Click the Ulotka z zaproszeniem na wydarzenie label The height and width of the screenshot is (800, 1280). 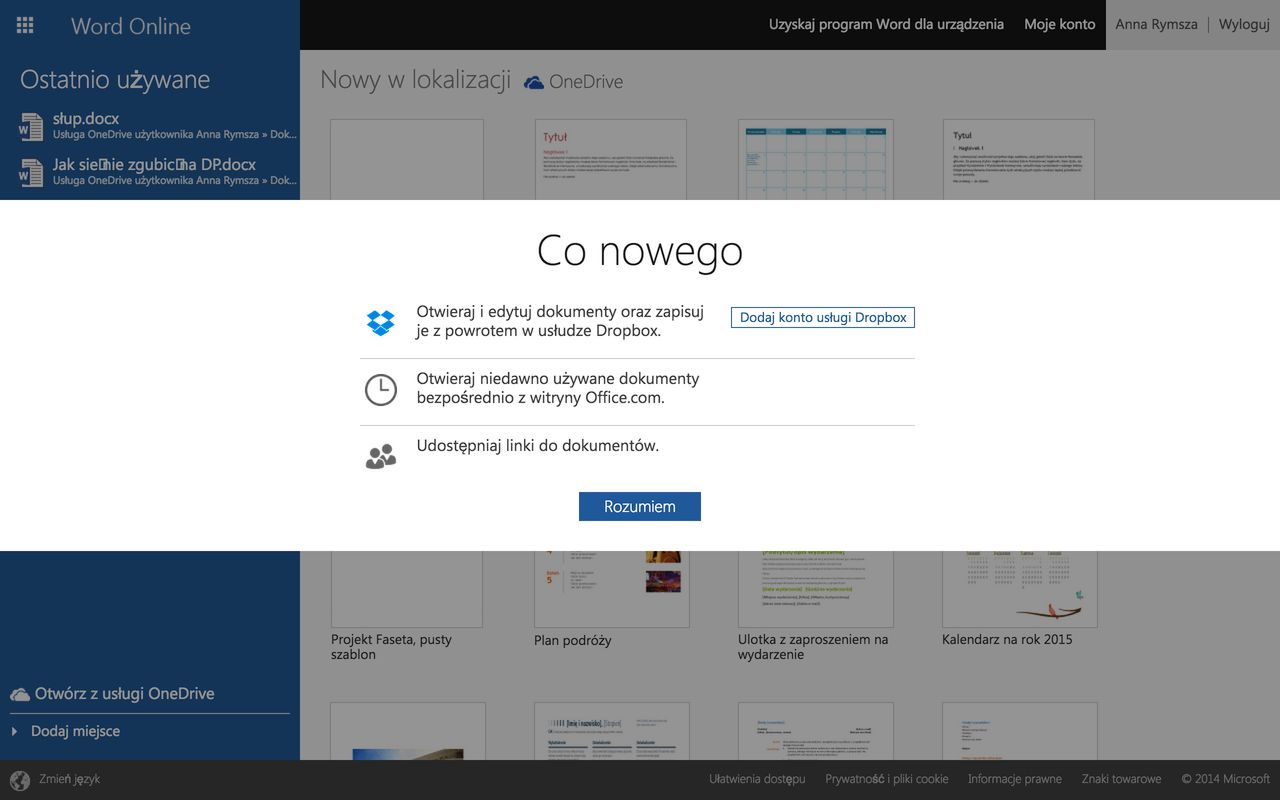pos(813,647)
